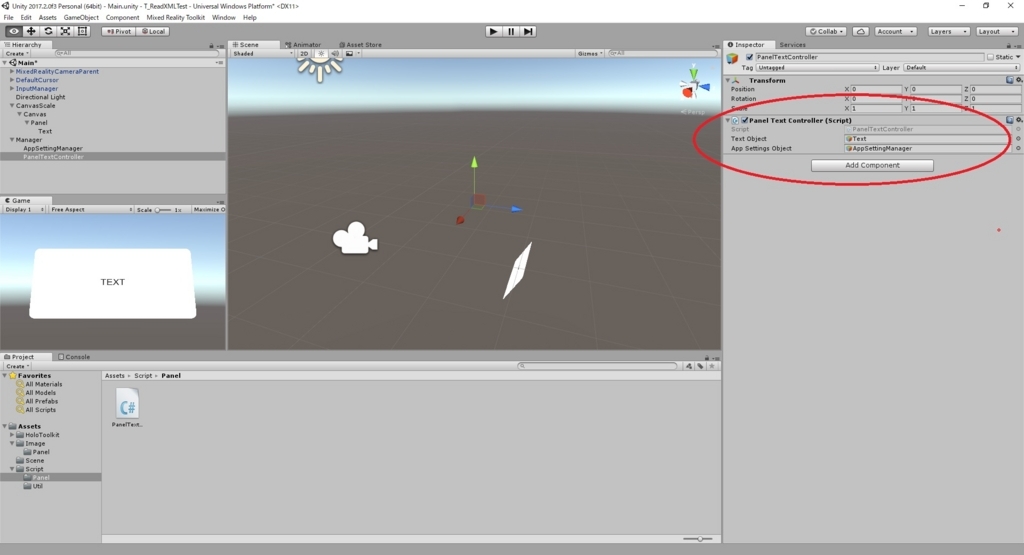Open the Layers dropdown
This screenshot has width=1024, height=555.
coord(948,31)
